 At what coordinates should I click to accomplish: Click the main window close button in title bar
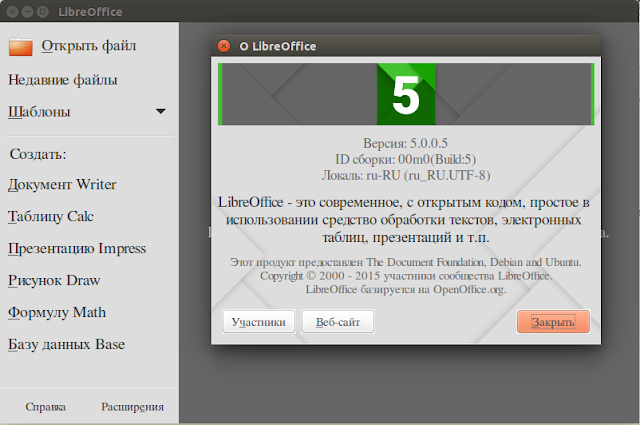tap(12, 11)
